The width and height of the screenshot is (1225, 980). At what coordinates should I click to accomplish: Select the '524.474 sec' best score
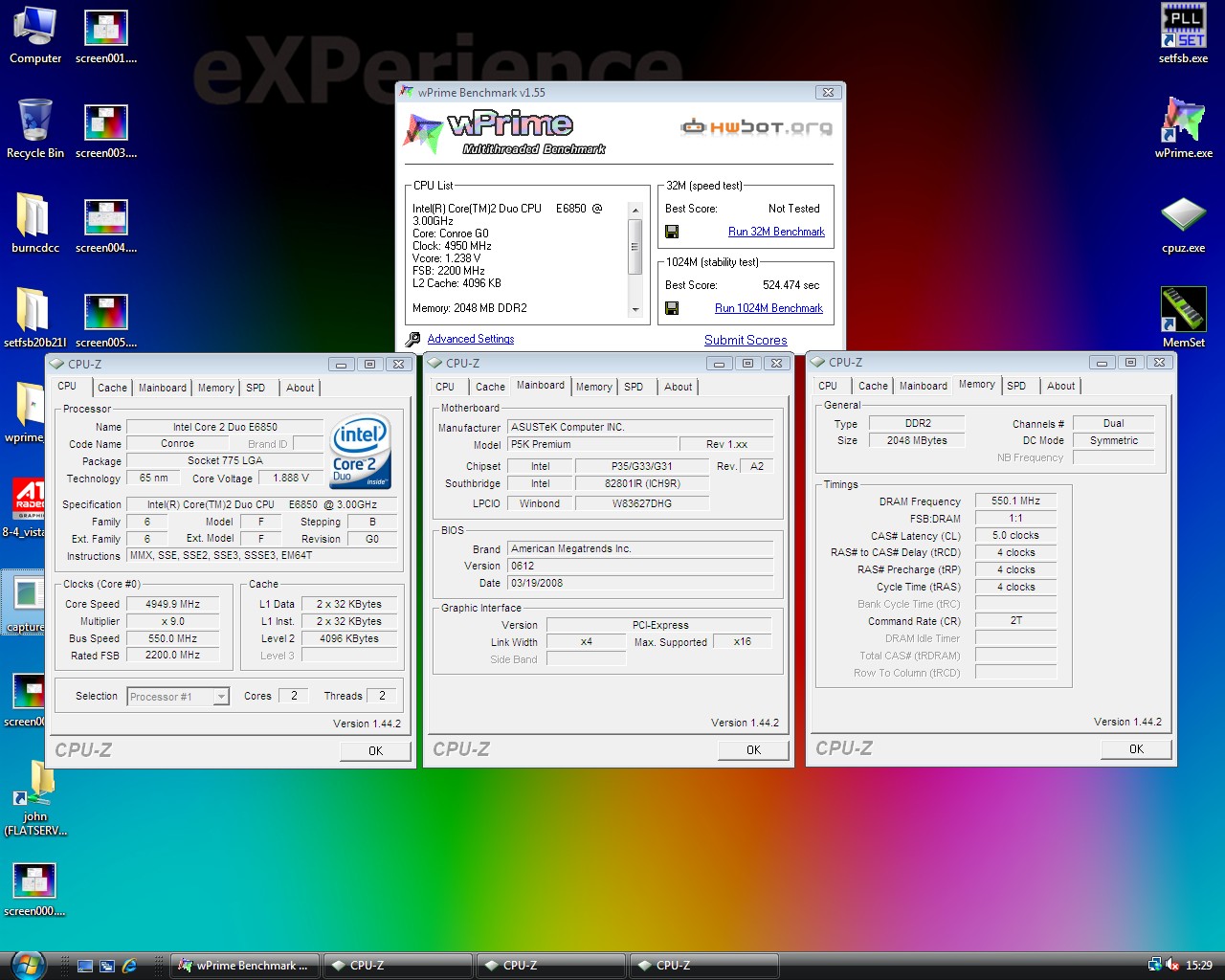tap(791, 285)
